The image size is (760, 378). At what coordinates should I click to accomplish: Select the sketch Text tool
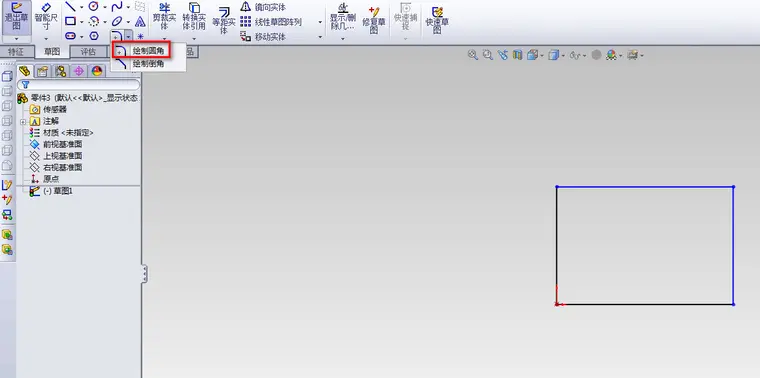coord(140,21)
